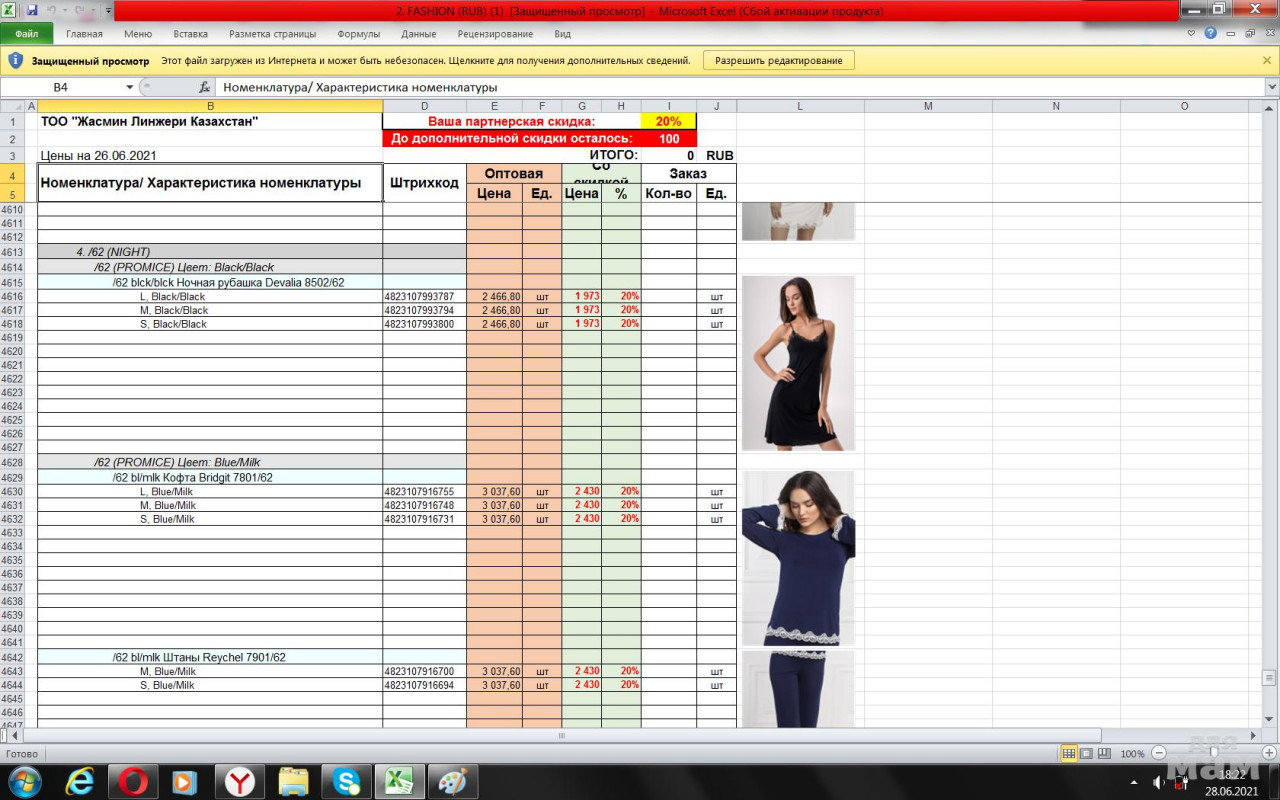
Task: Open the Name Box dropdown arrow
Action: (x=129, y=87)
